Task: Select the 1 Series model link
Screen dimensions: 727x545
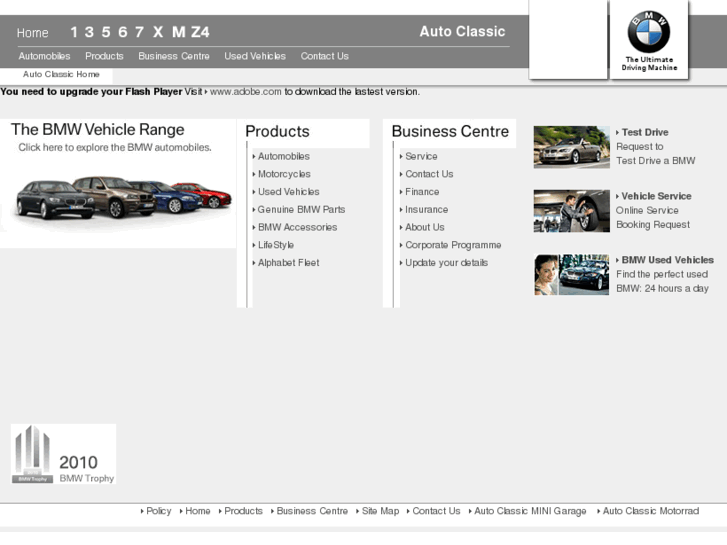Action: click(74, 32)
